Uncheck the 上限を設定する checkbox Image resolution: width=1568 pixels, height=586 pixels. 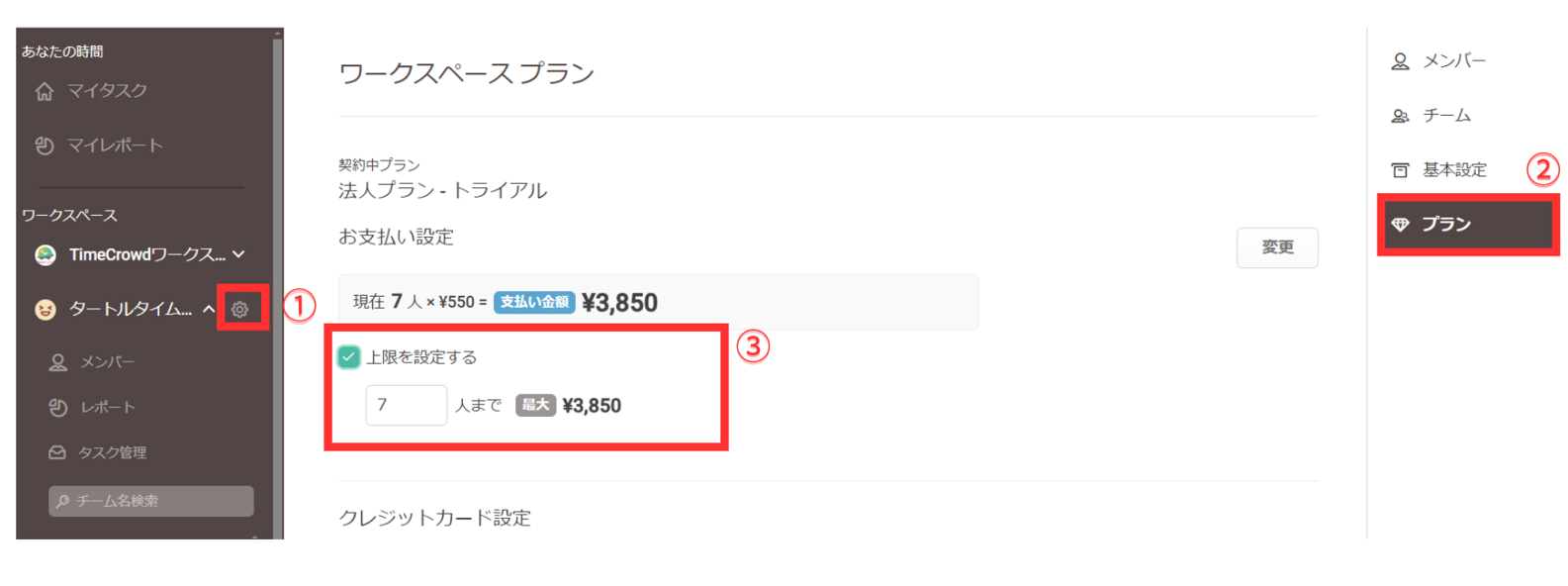(347, 357)
